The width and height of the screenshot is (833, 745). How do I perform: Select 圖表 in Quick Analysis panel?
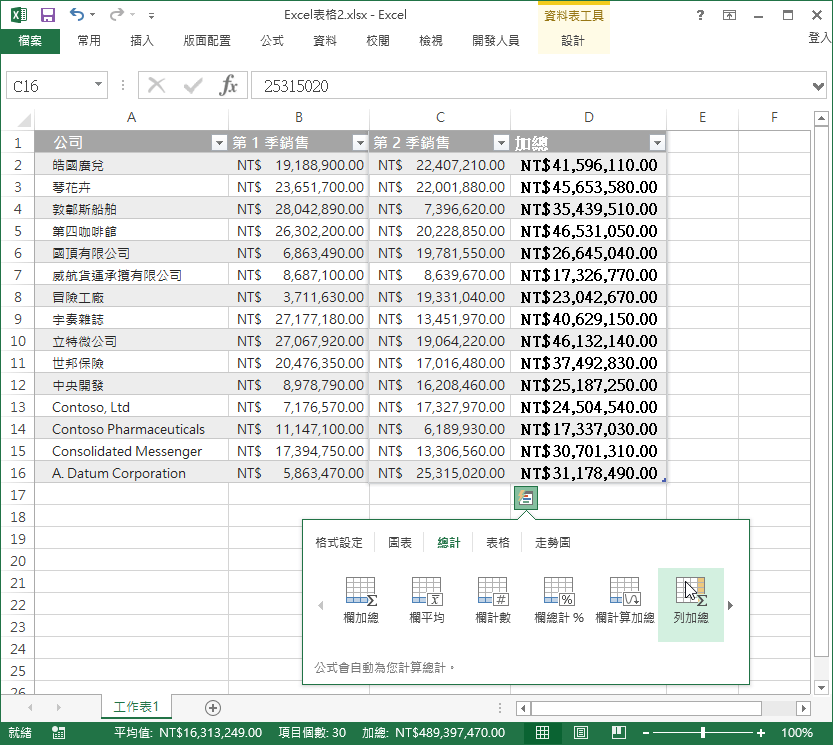400,543
